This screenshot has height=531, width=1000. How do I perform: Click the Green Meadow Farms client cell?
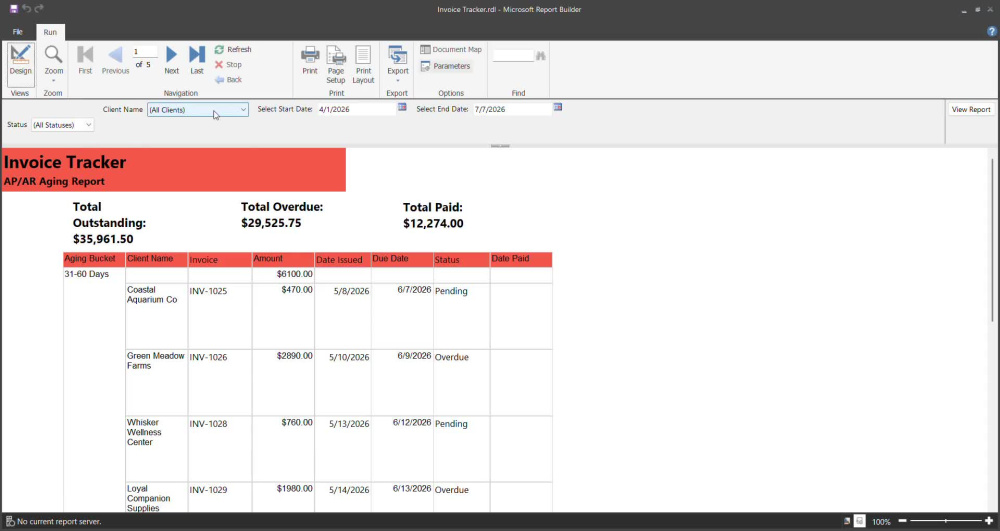(156, 382)
